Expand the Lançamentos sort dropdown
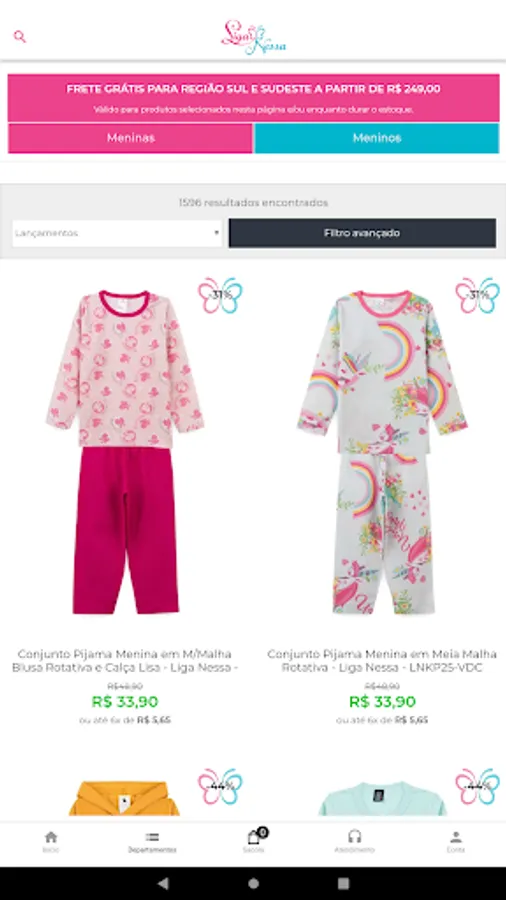Viewport: 506px width, 900px height. click(117, 233)
